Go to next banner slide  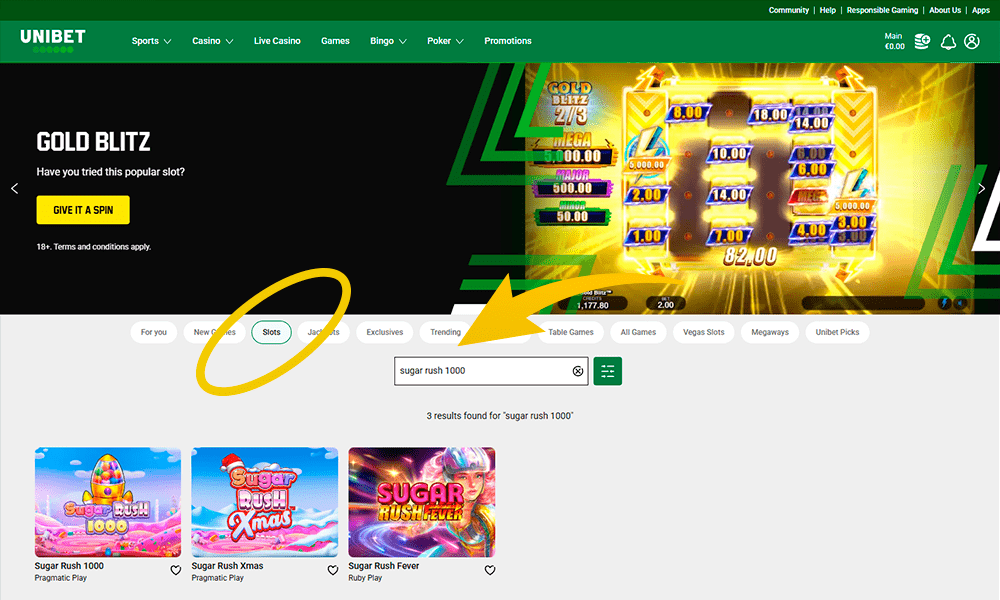(982, 188)
